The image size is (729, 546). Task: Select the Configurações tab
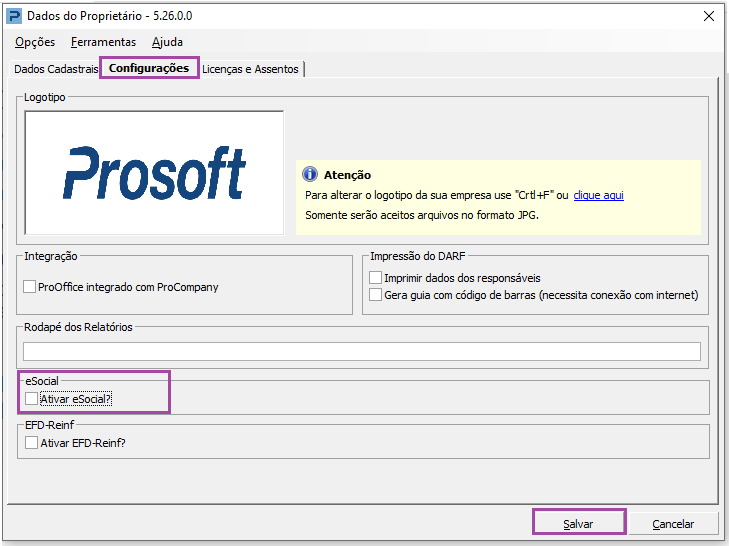click(149, 68)
